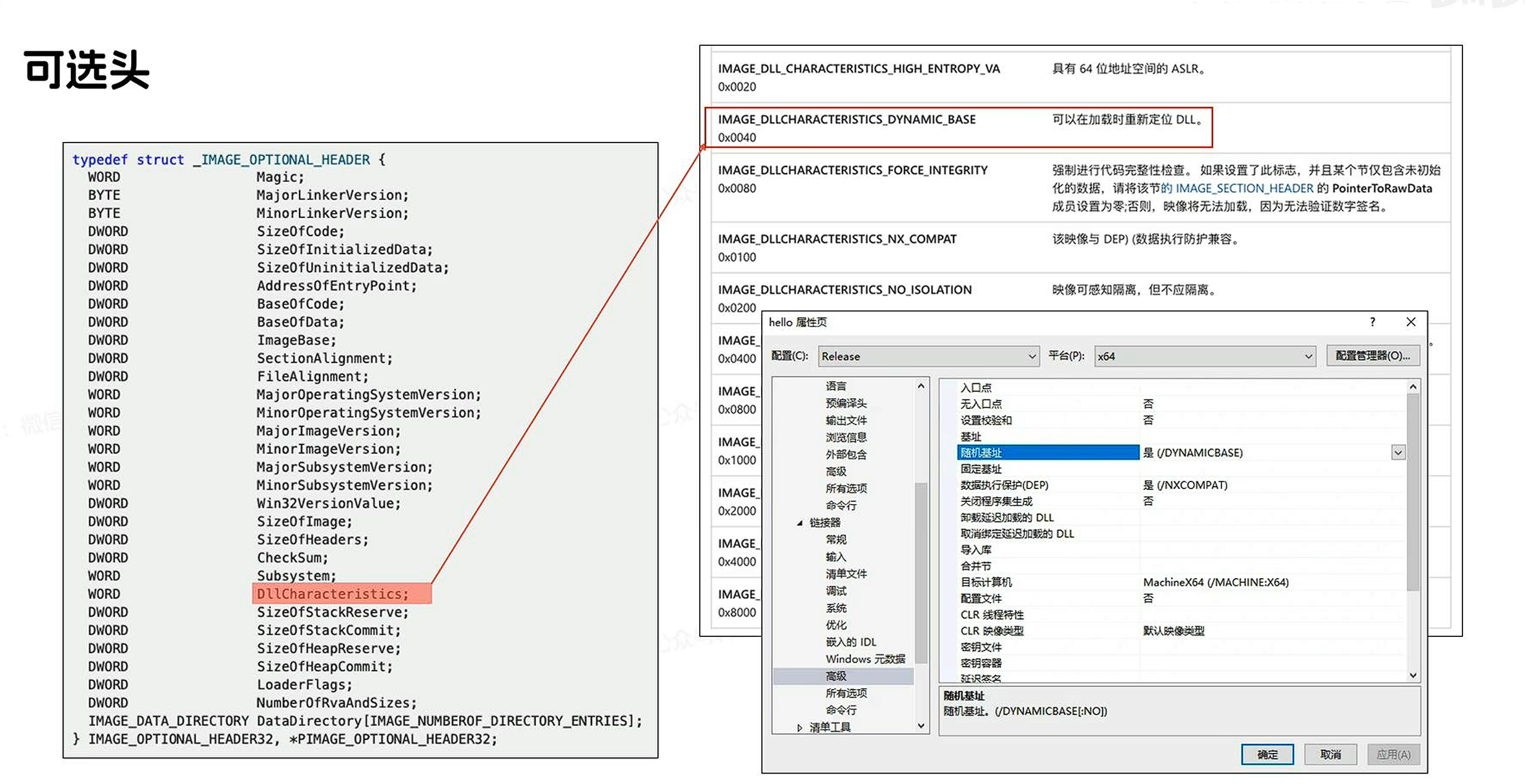Viewport: 1525px width, 784px height.
Task: Click the help question mark icon
Action: [1372, 322]
